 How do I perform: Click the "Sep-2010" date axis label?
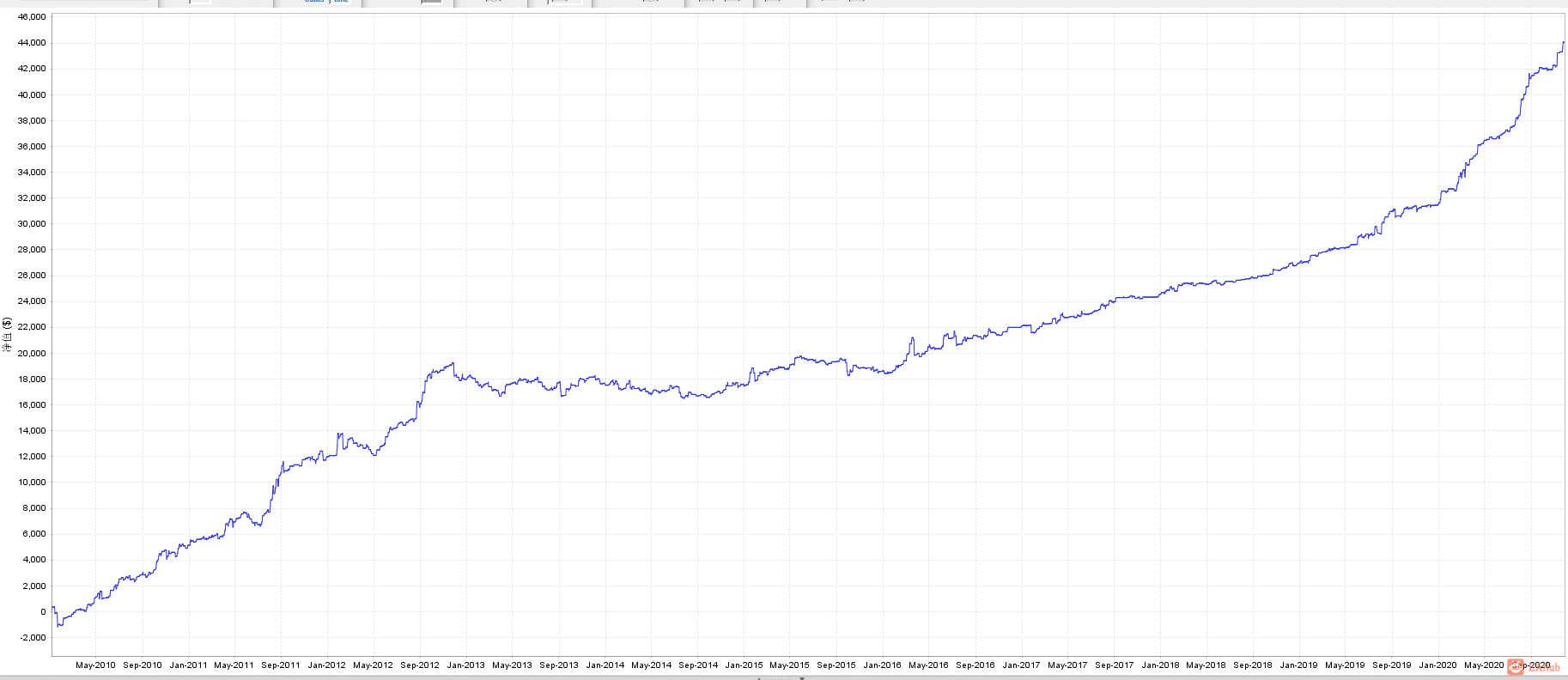(143, 665)
